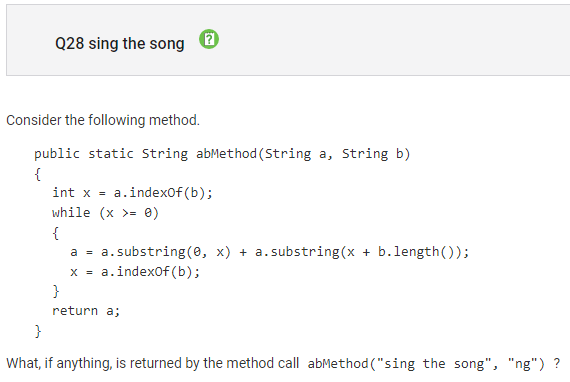Click the 'x = a.indexOf(b);' line inside loop
The height and width of the screenshot is (382, 570).
[135, 272]
